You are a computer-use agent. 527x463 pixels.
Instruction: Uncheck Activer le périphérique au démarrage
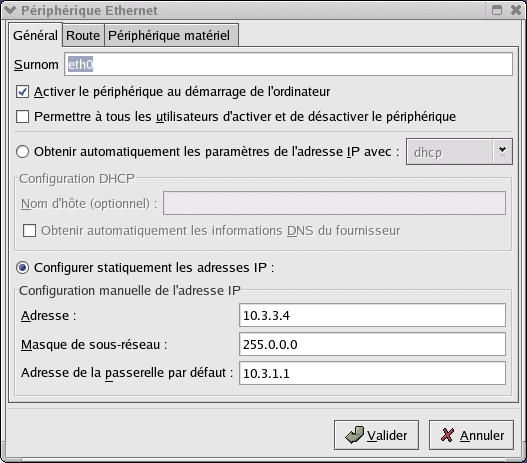[x=23, y=92]
